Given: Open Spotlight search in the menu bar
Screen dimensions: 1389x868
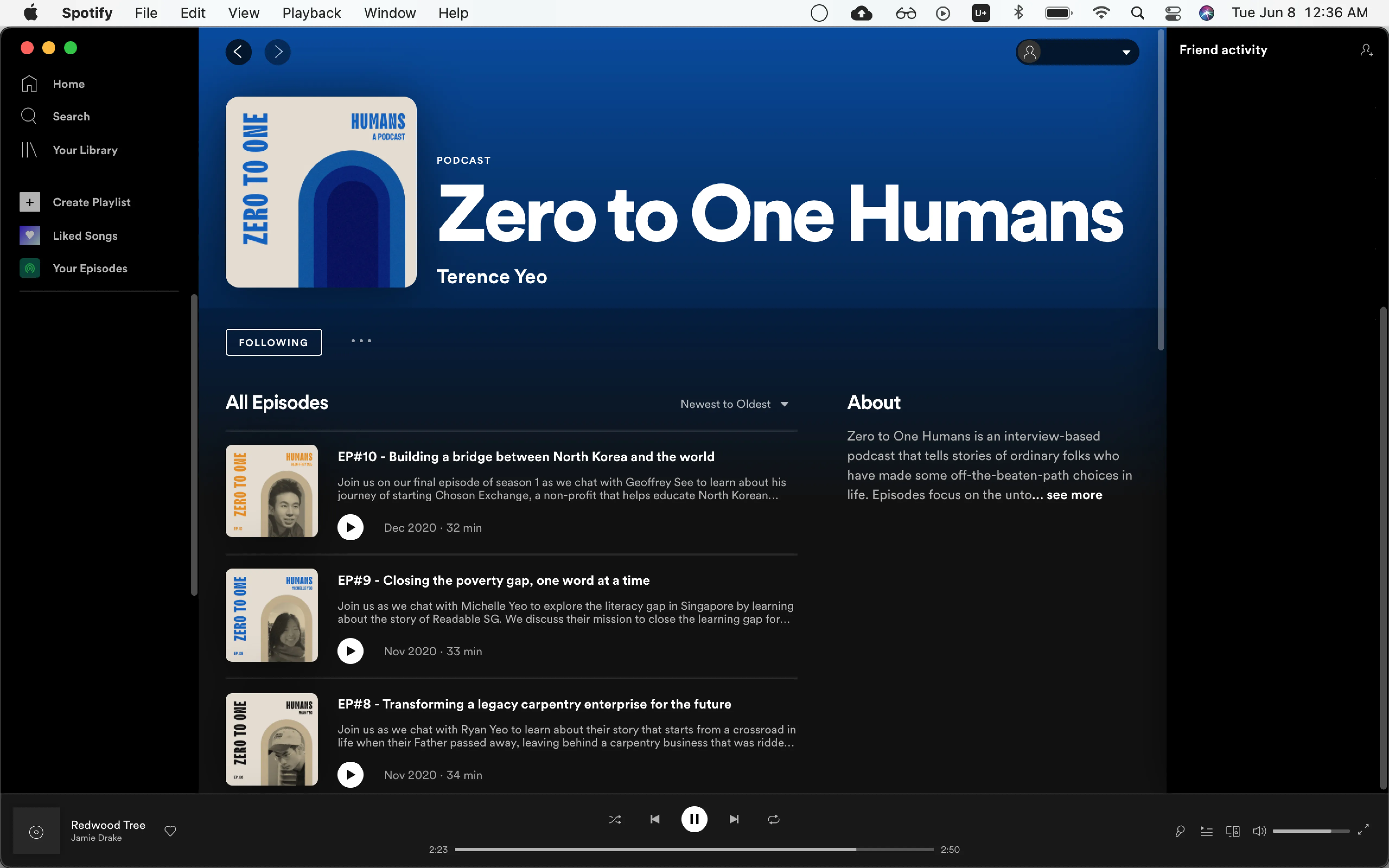Looking at the screenshot, I should click(1138, 13).
